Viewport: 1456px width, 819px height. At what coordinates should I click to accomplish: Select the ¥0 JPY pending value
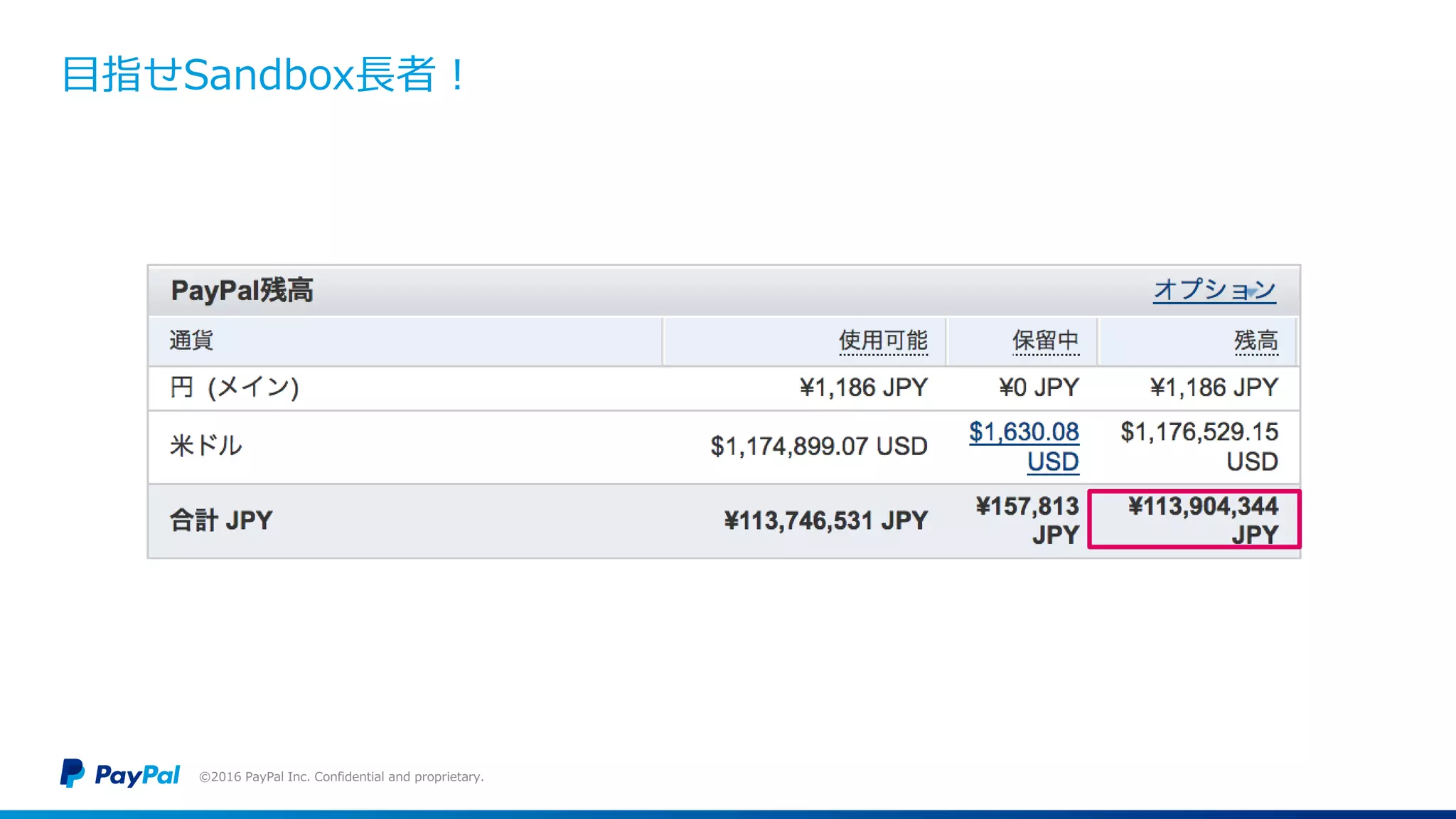(x=1039, y=387)
